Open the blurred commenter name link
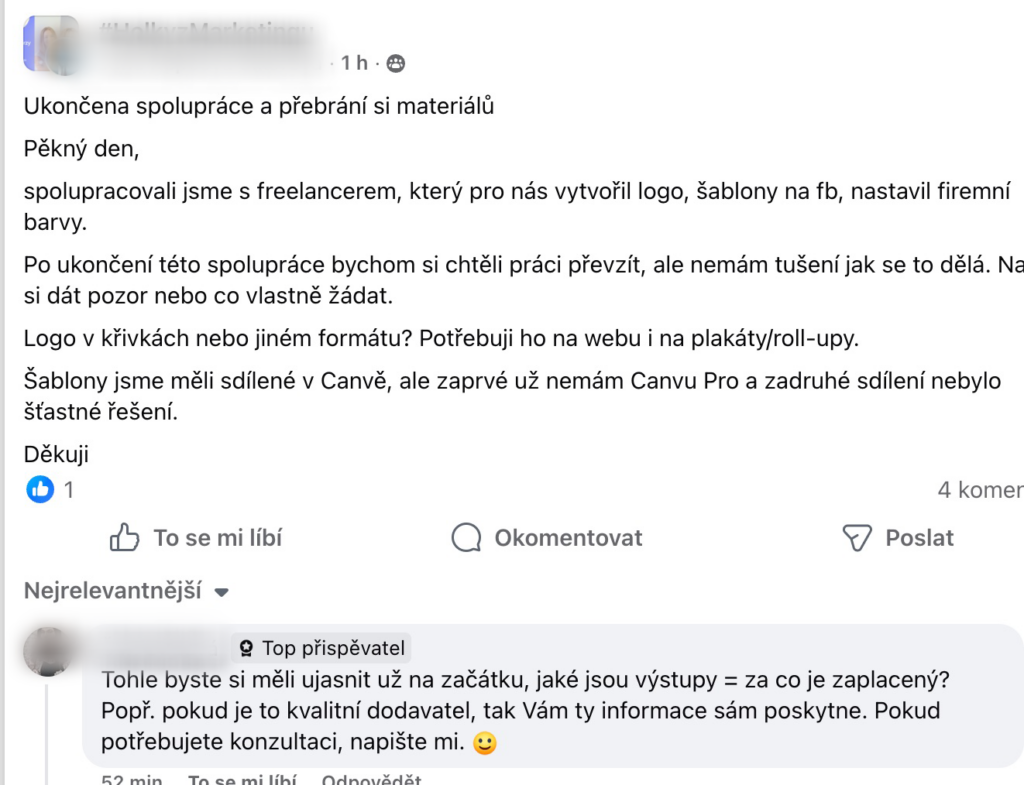The image size is (1024, 785). pyautogui.click(x=164, y=647)
